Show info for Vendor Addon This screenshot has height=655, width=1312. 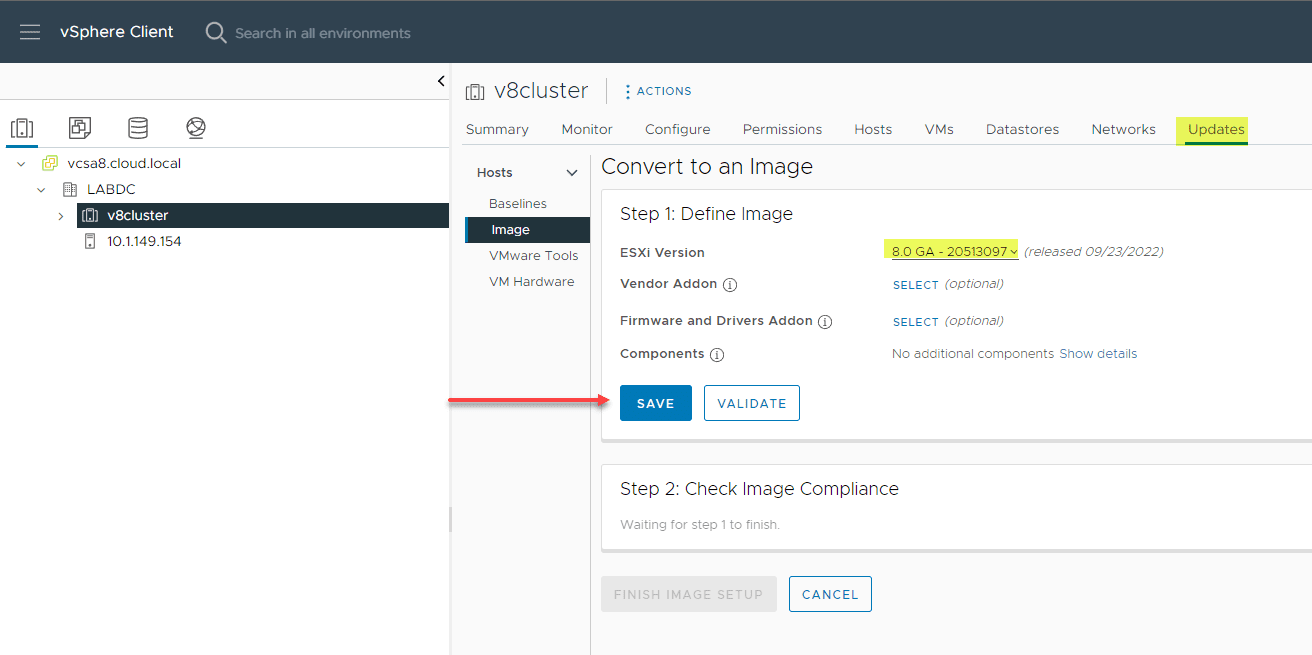[730, 285]
